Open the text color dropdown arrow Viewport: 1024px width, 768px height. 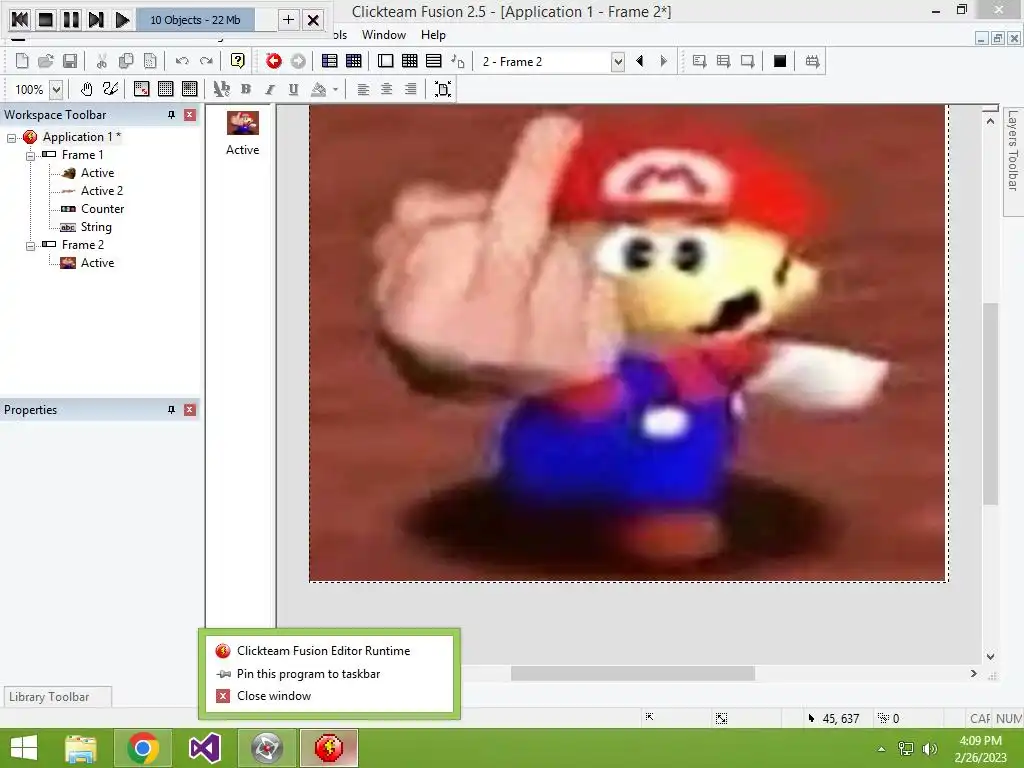tap(335, 89)
